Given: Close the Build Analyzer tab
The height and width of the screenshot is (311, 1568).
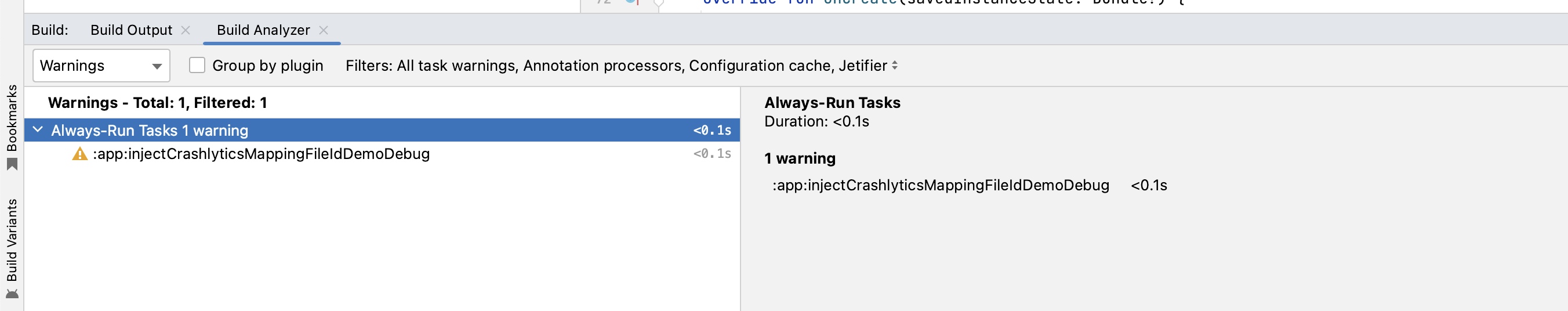Looking at the screenshot, I should [324, 30].
